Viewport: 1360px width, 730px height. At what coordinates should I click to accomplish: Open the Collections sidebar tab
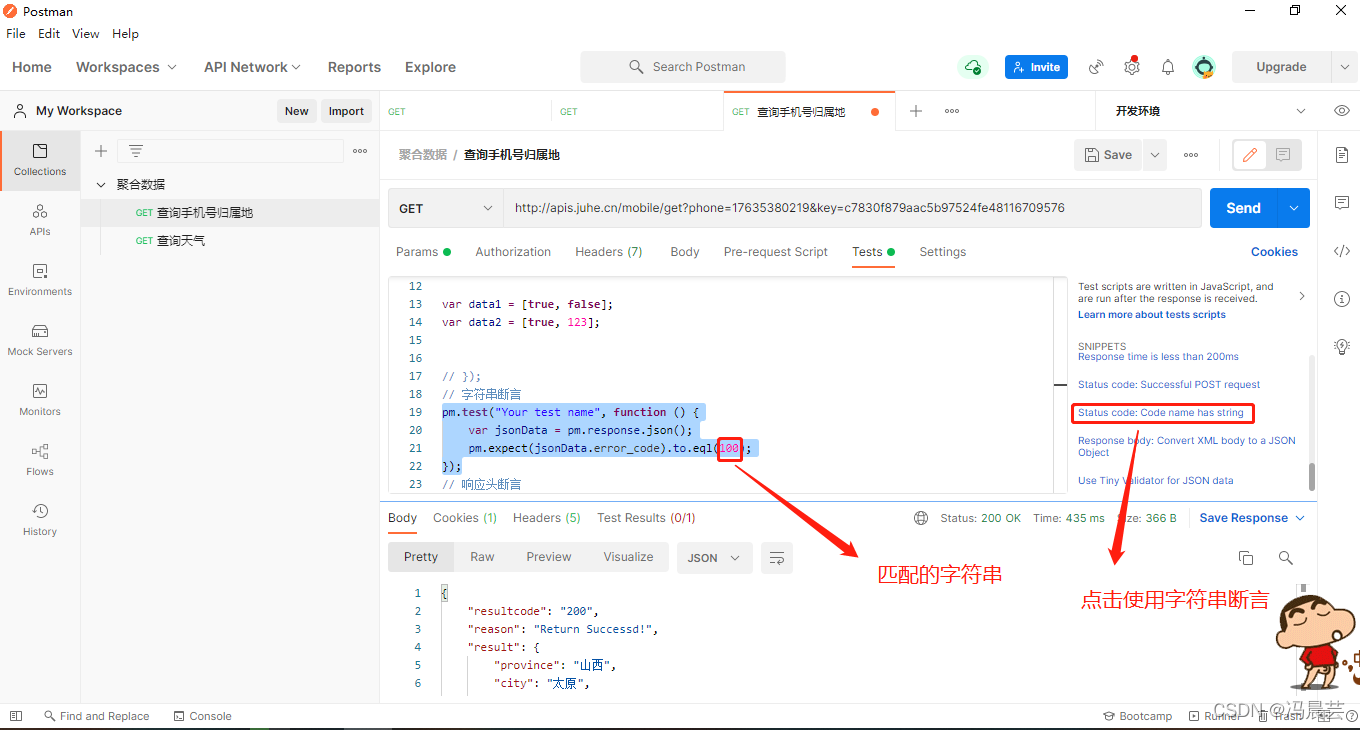click(x=40, y=160)
